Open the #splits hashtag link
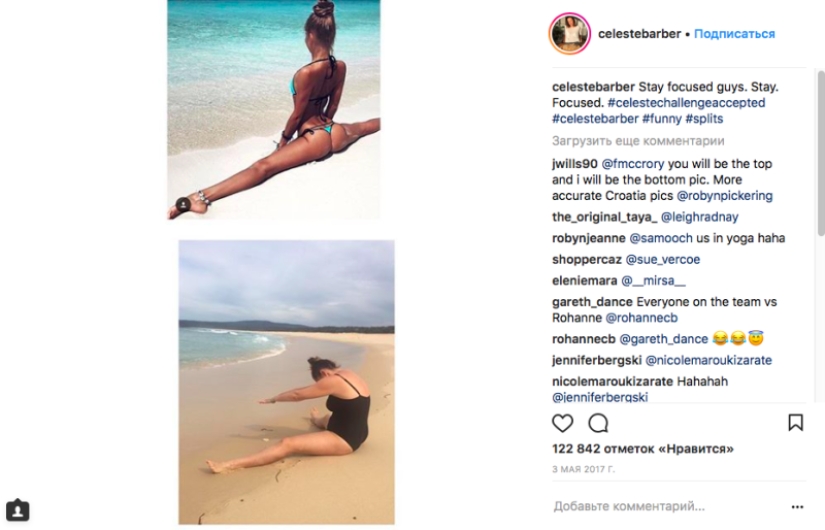Image resolution: width=825 pixels, height=530 pixels. [704, 119]
